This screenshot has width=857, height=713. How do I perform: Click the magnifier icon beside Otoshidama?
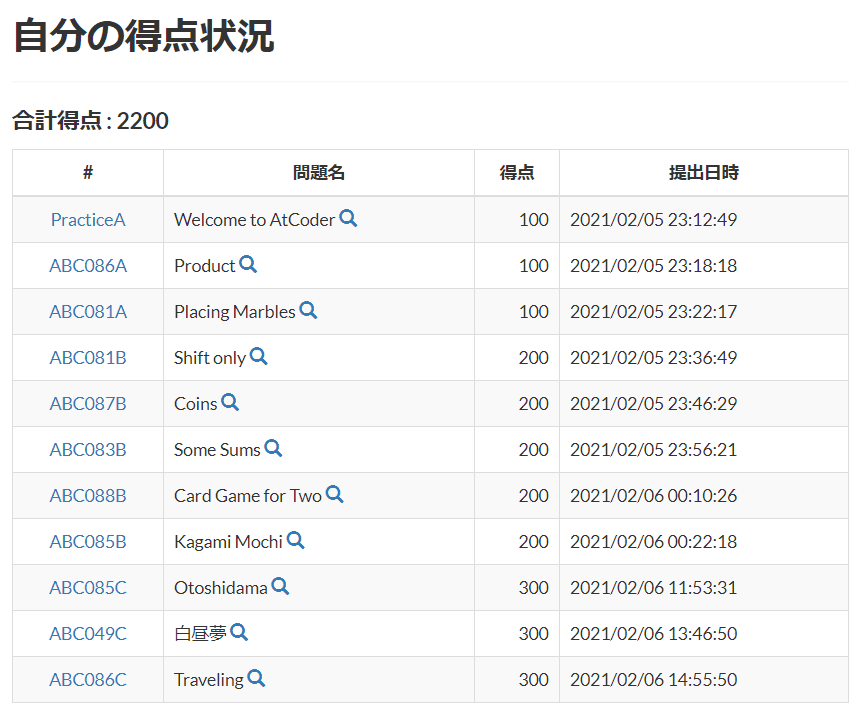tap(280, 587)
